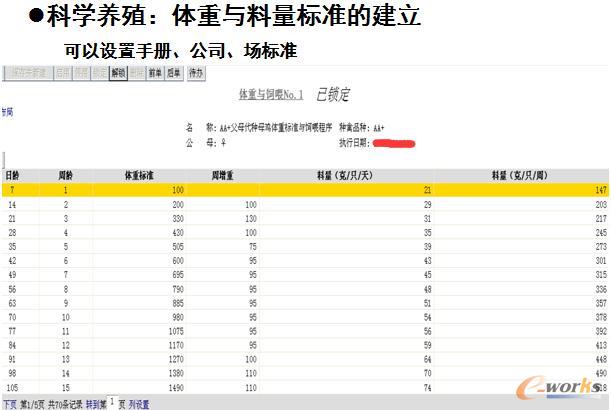Click the 体重标准 column header
The height and width of the screenshot is (410, 611).
tap(140, 174)
